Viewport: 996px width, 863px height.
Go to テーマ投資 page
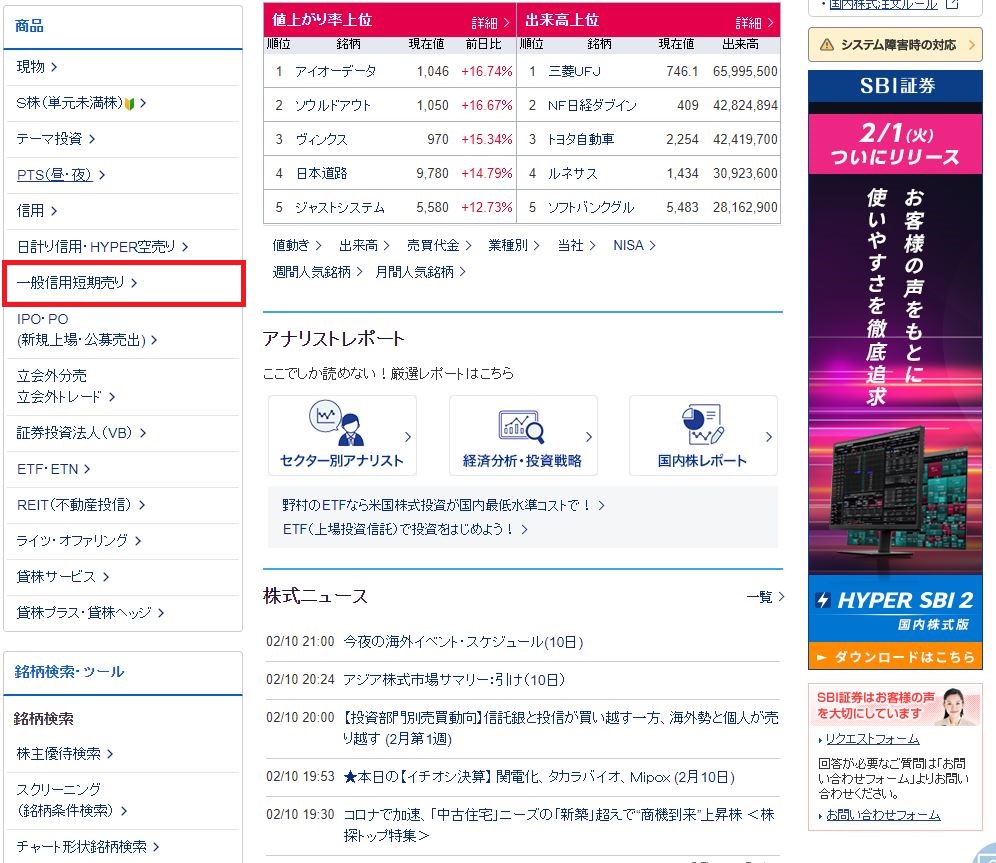tap(56, 138)
